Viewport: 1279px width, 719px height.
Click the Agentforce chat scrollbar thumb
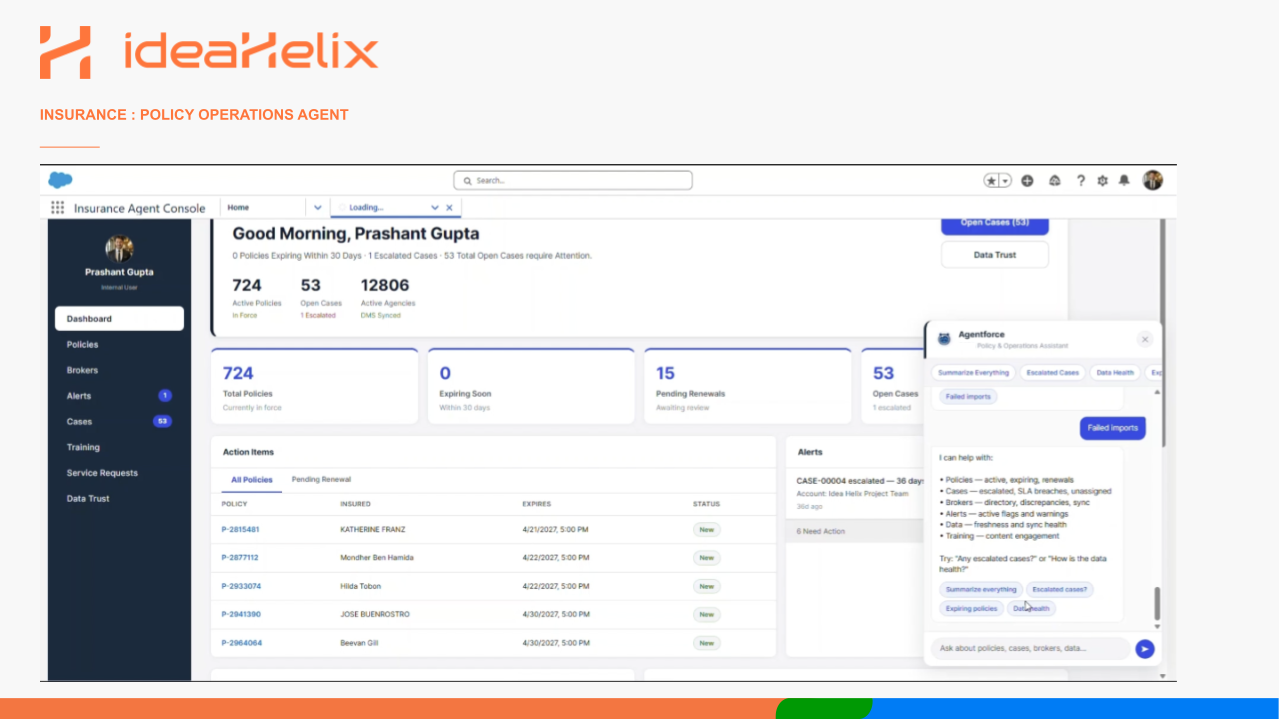click(1158, 604)
